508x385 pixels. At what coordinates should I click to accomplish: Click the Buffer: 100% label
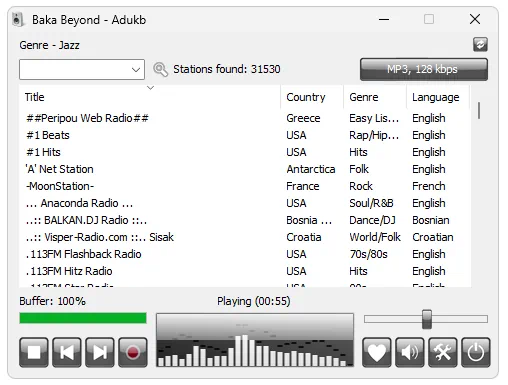[52, 301]
